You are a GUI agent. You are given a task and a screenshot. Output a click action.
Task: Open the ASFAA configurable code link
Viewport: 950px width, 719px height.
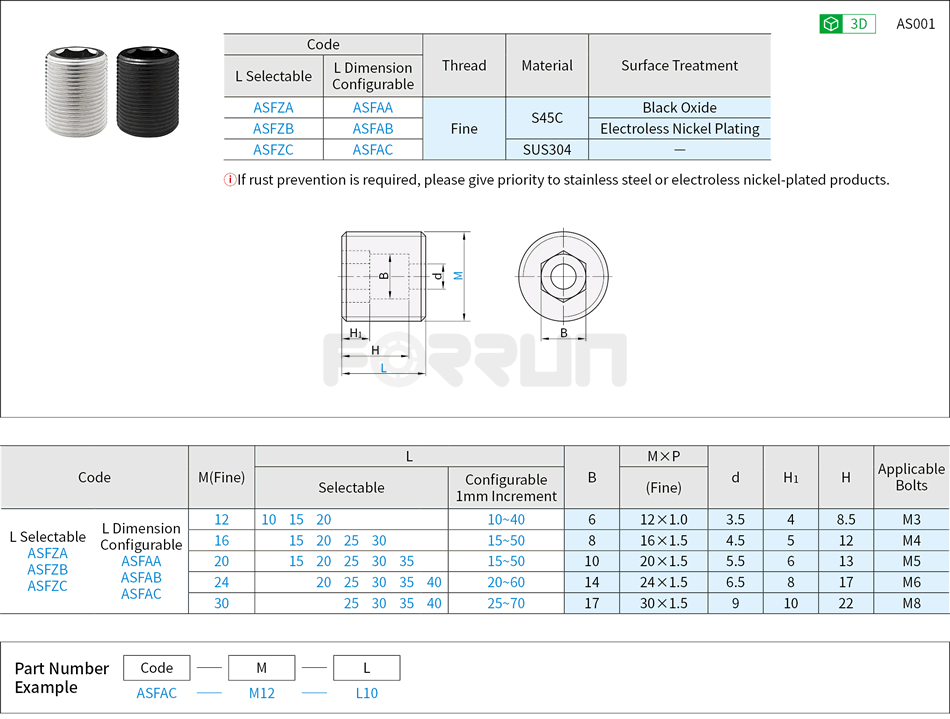click(373, 107)
